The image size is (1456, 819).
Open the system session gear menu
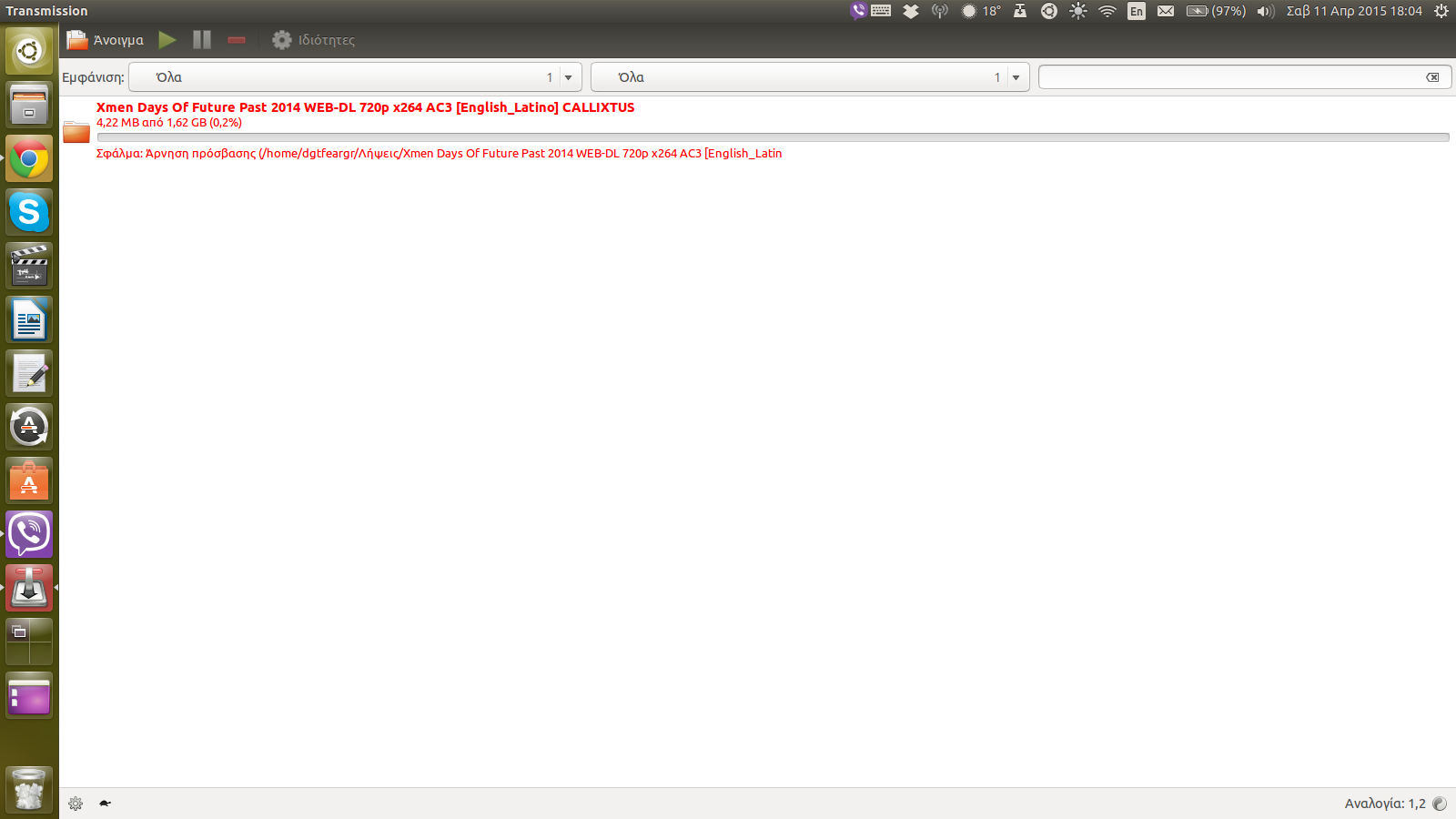pyautogui.click(x=1441, y=11)
